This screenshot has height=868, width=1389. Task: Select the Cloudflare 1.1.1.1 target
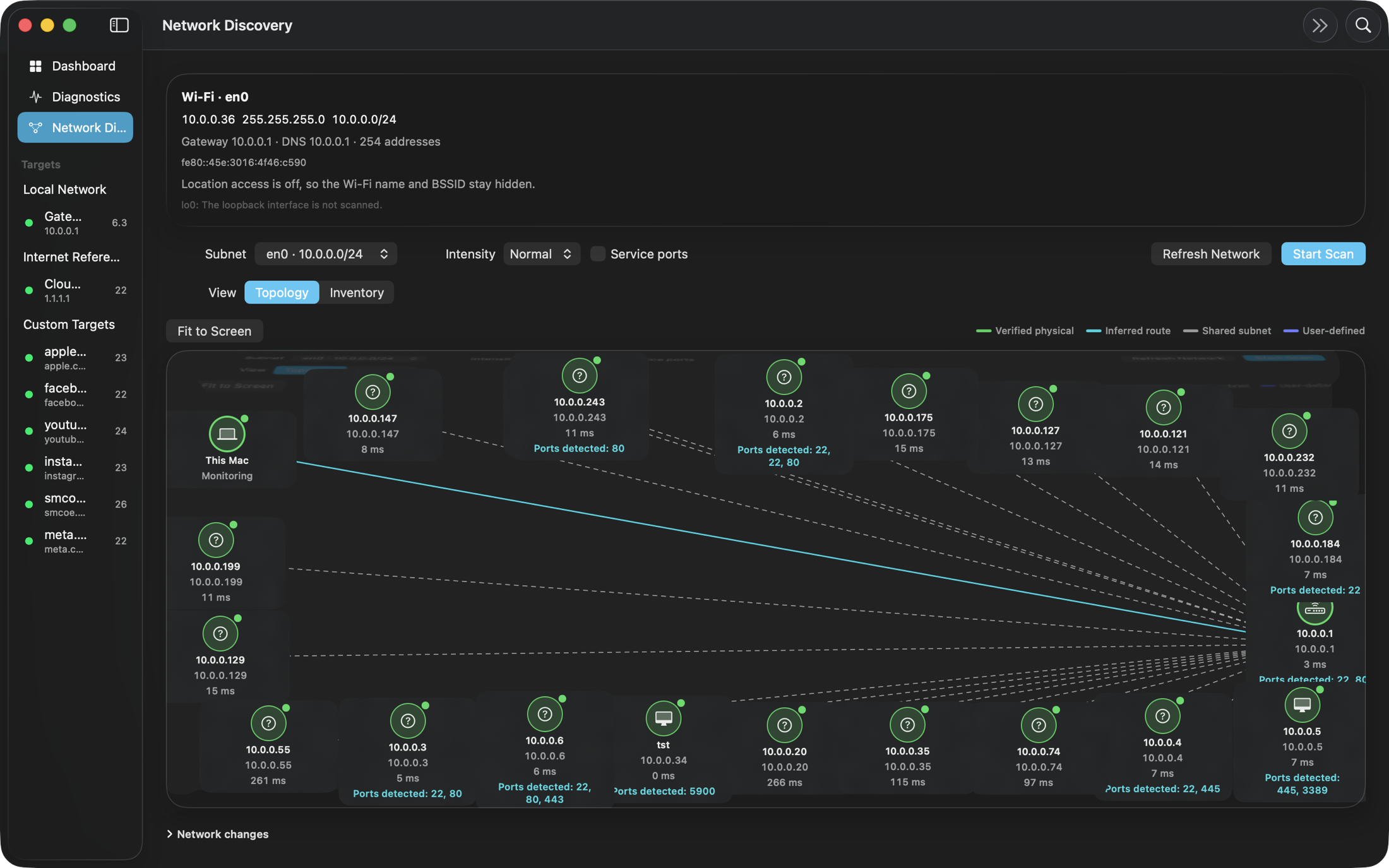[75, 290]
